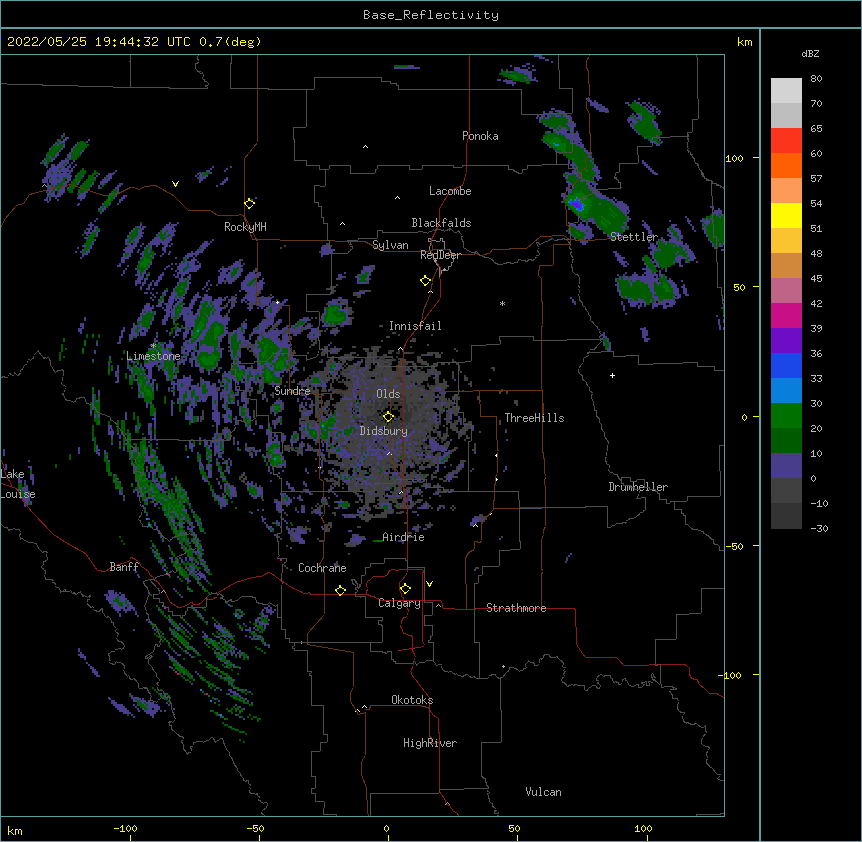Click the Airdrie city label
The height and width of the screenshot is (842, 862).
point(403,537)
